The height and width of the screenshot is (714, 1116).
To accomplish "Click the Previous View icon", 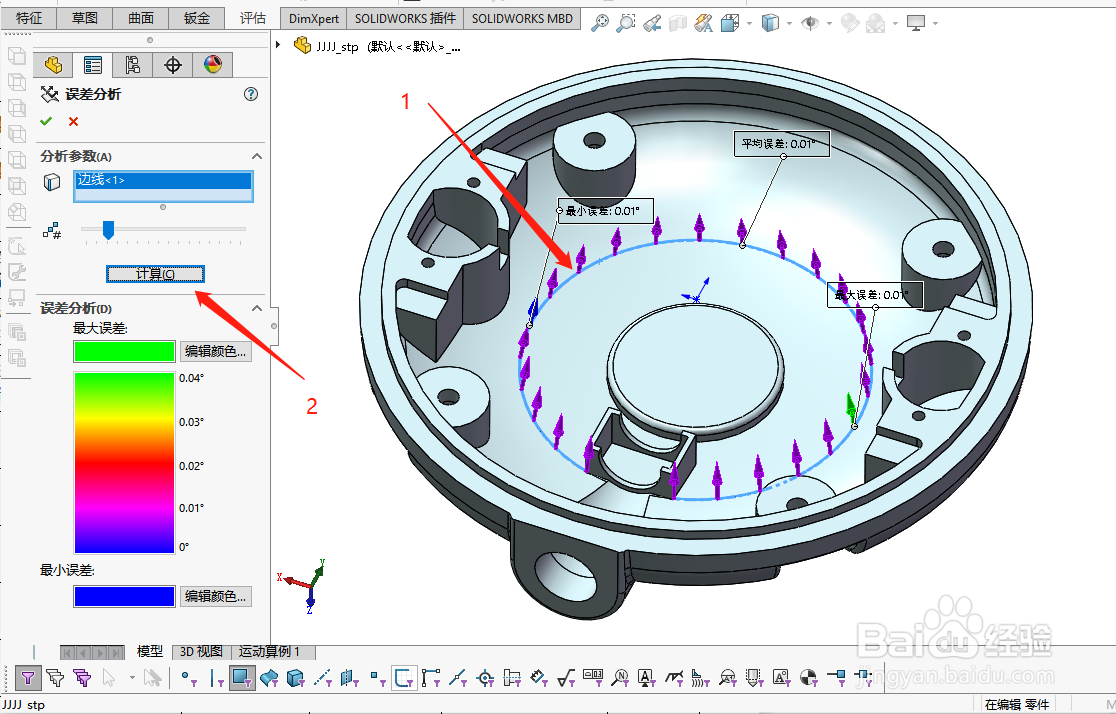I will click(652, 23).
